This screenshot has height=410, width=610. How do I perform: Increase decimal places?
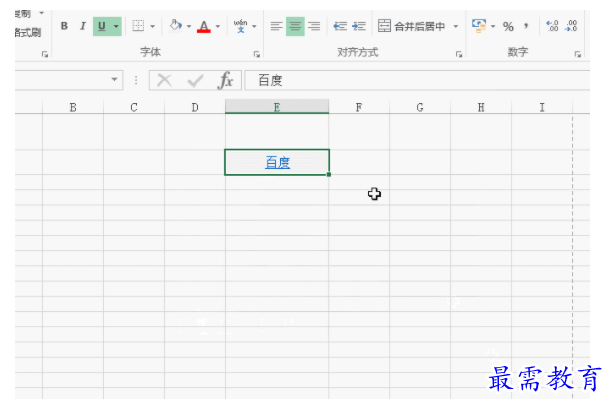tap(552, 26)
